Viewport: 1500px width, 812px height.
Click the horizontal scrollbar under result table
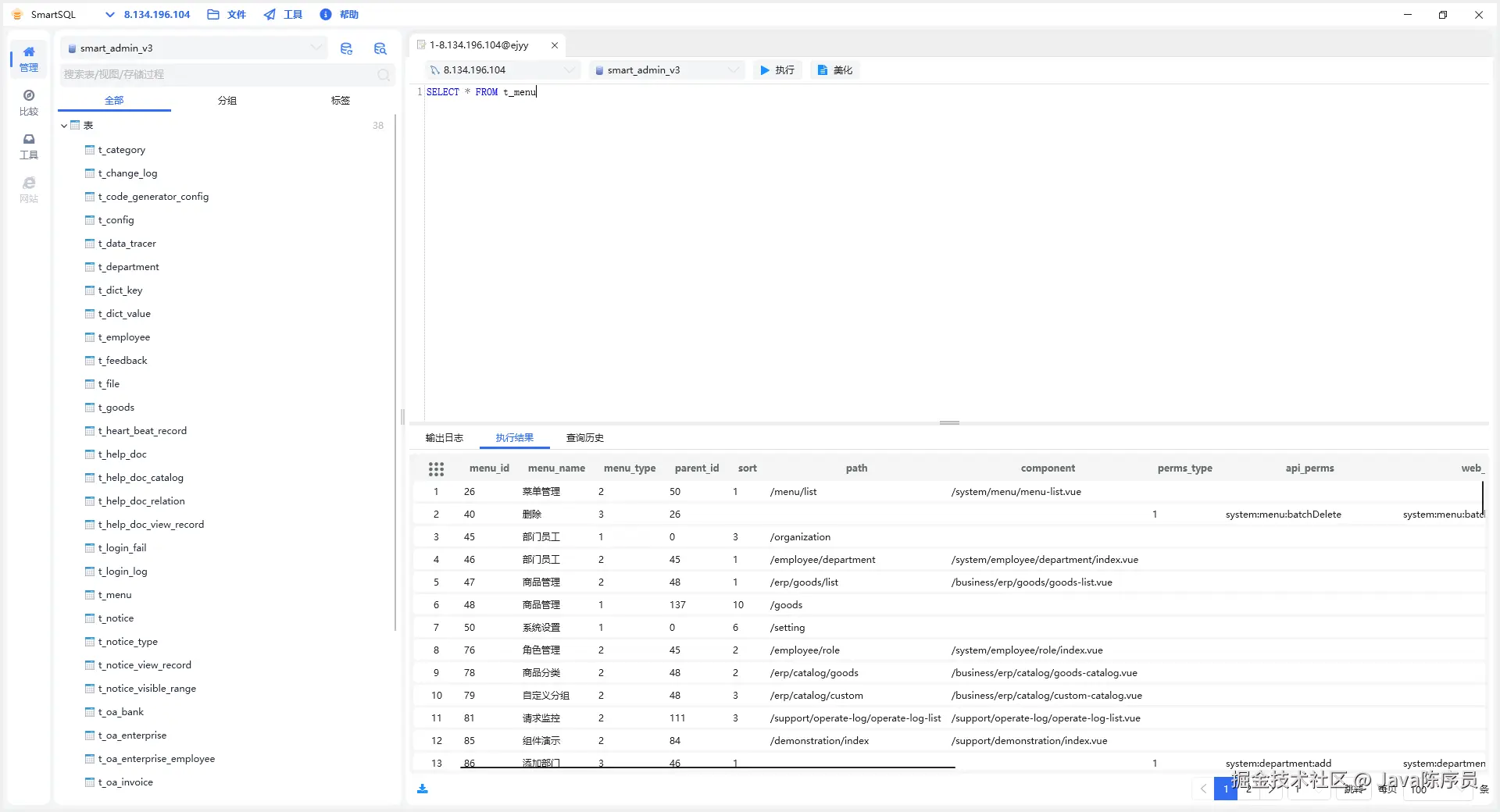coord(707,767)
